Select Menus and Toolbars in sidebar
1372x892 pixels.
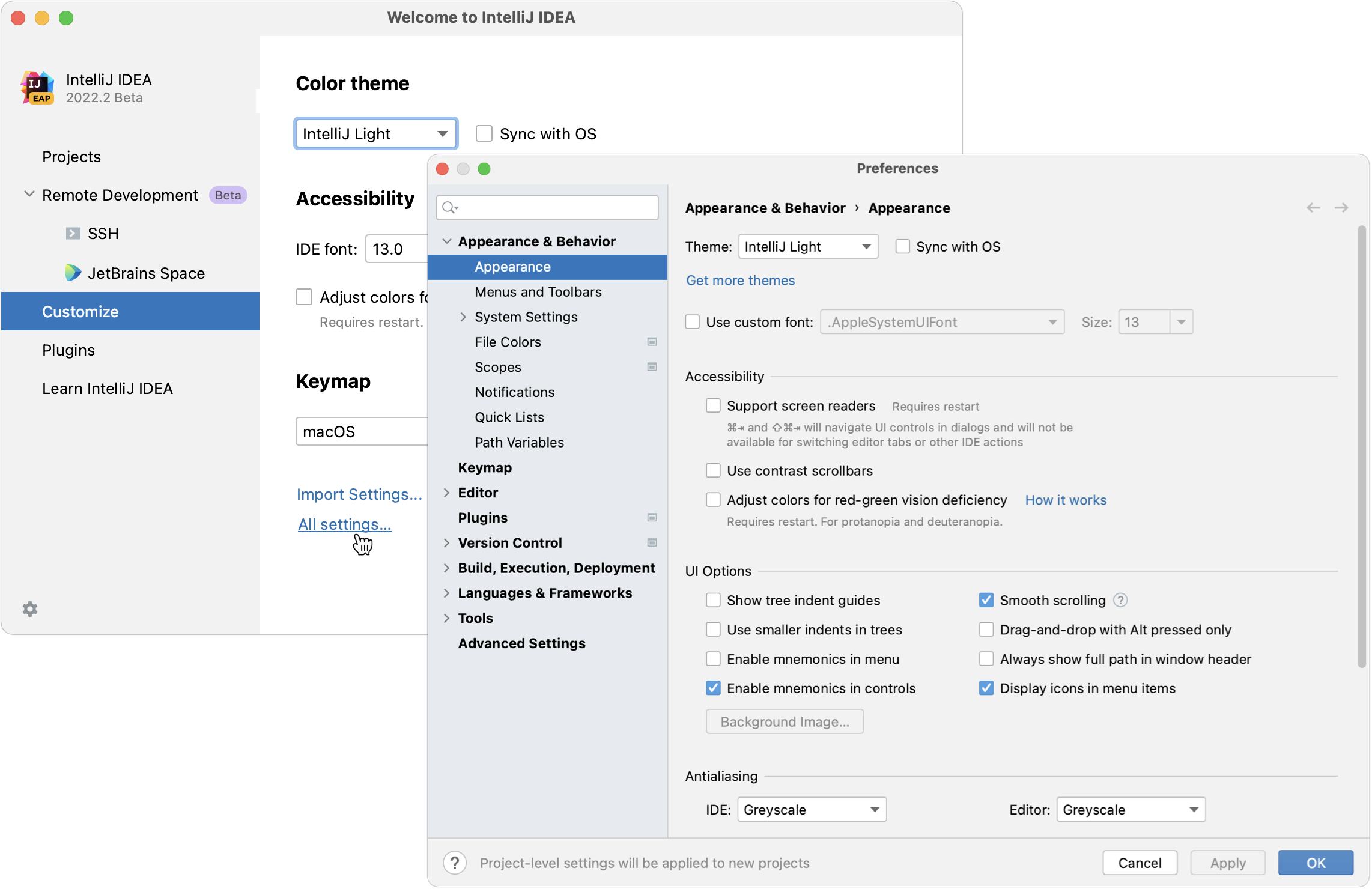[x=538, y=291]
